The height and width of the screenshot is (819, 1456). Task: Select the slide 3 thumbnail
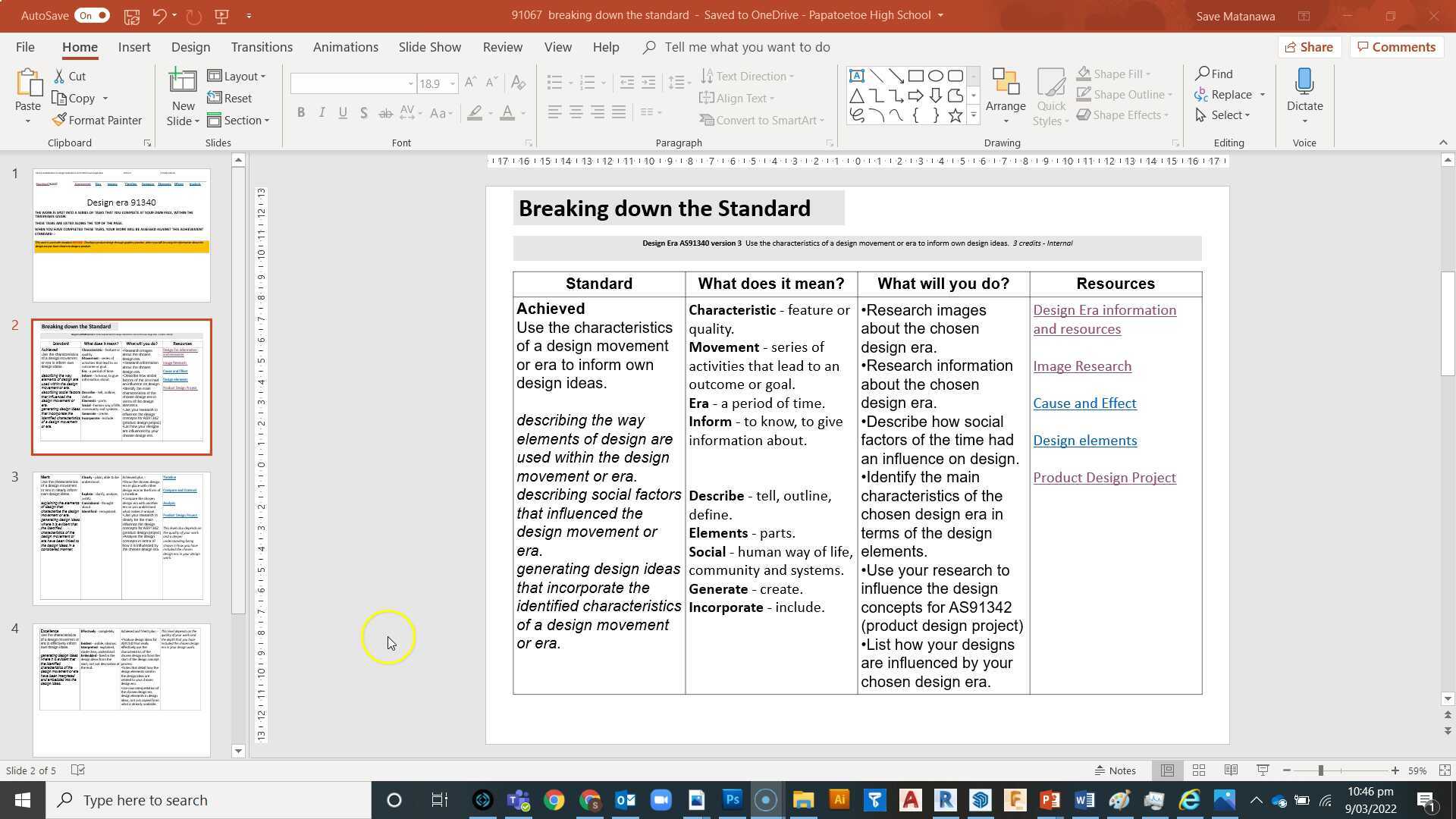tap(121, 537)
